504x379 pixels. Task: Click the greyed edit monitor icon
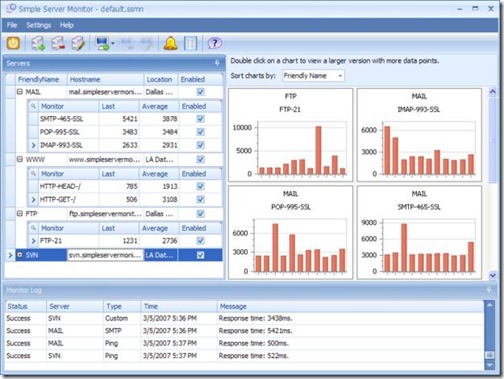click(146, 43)
